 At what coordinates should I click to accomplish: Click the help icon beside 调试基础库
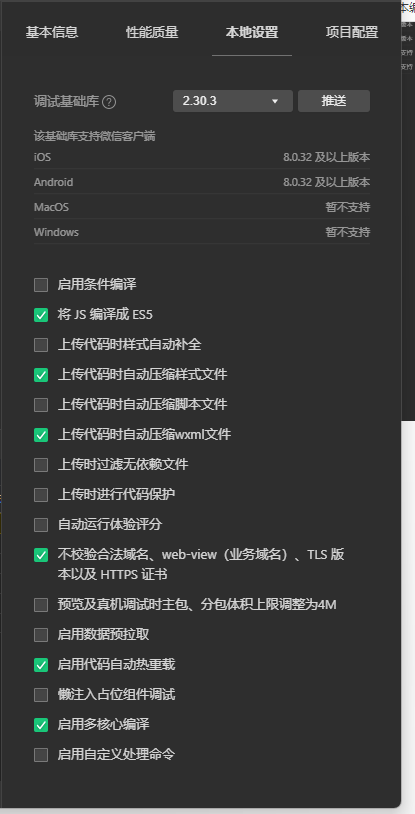point(109,102)
